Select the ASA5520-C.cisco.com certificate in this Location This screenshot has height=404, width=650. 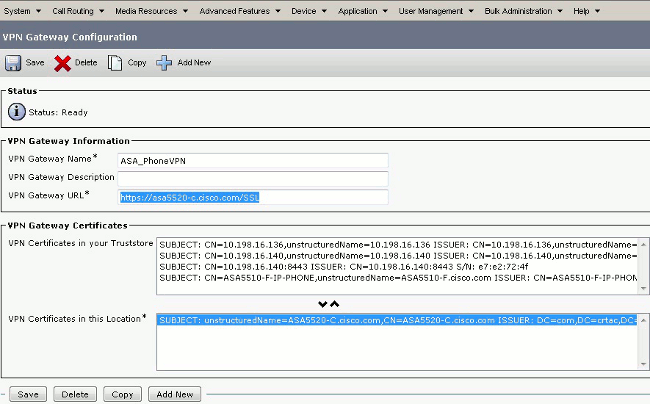click(x=398, y=320)
